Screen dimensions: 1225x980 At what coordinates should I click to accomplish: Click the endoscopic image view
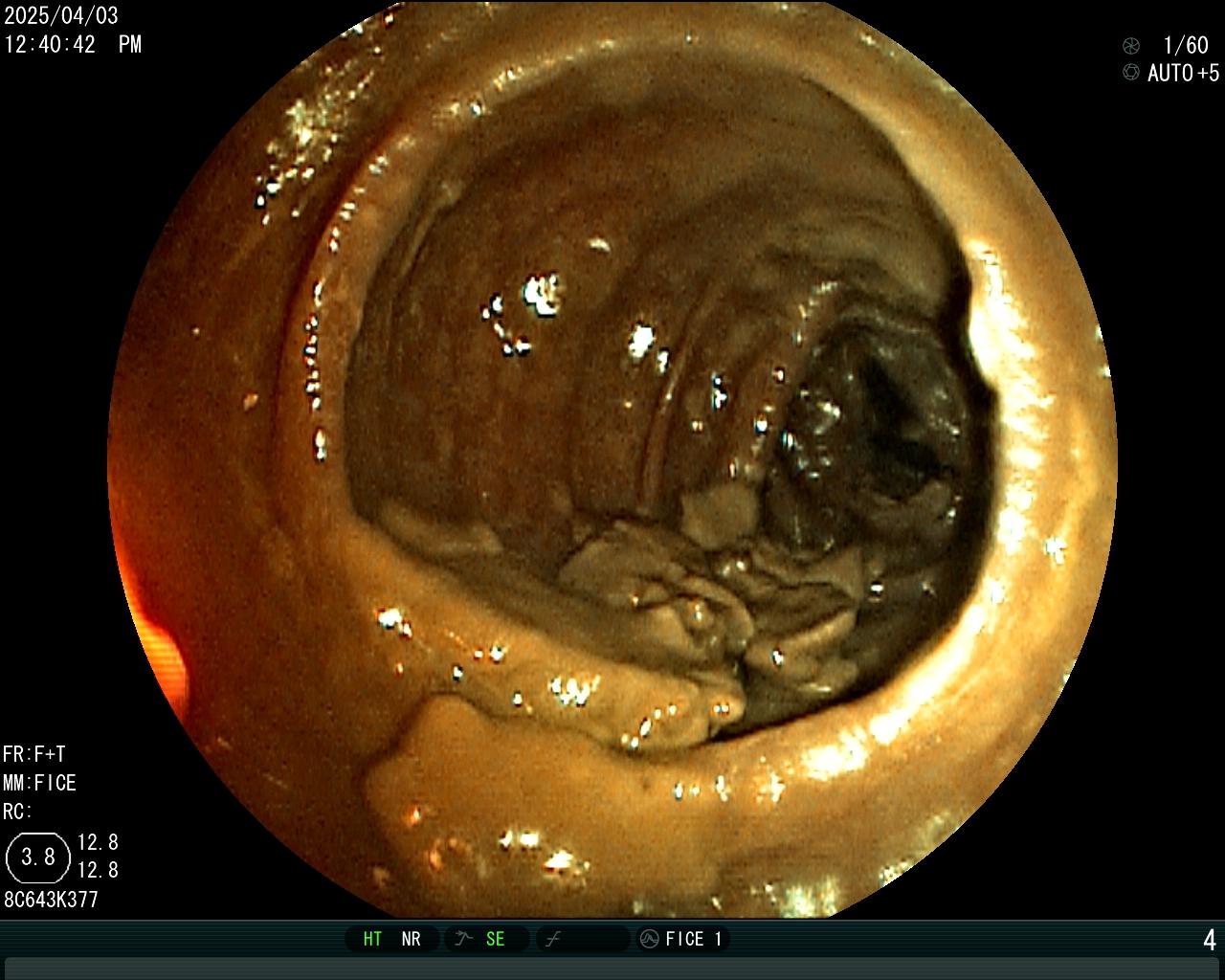(612, 459)
